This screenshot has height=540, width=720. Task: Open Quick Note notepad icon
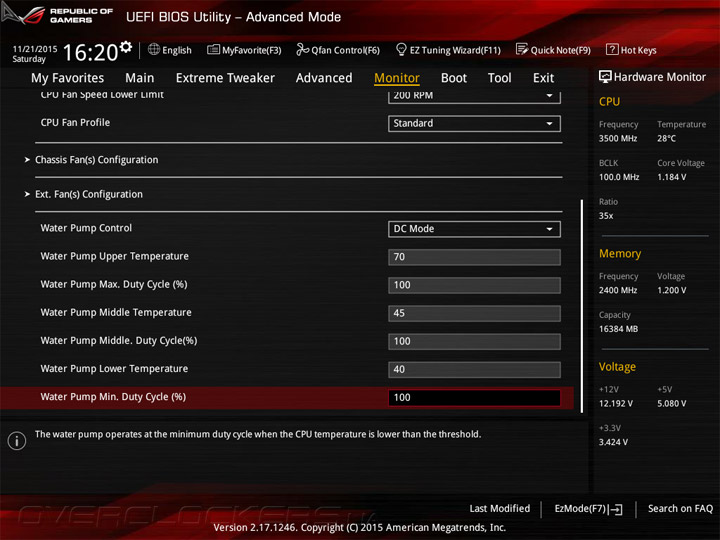click(522, 49)
